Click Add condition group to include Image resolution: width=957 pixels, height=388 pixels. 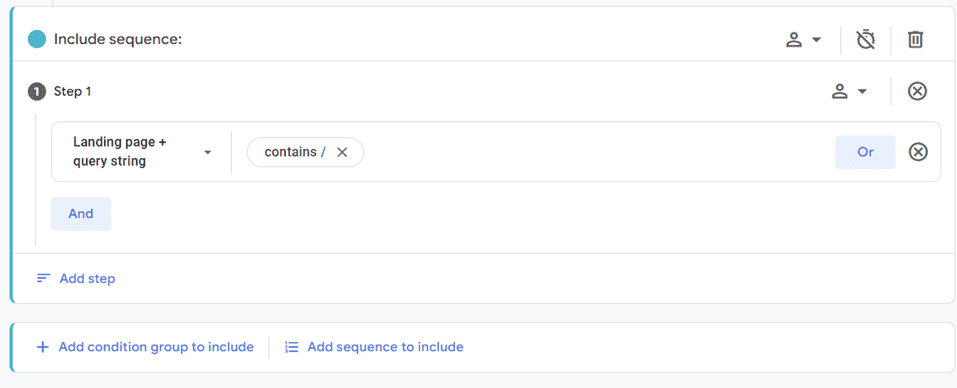[156, 347]
